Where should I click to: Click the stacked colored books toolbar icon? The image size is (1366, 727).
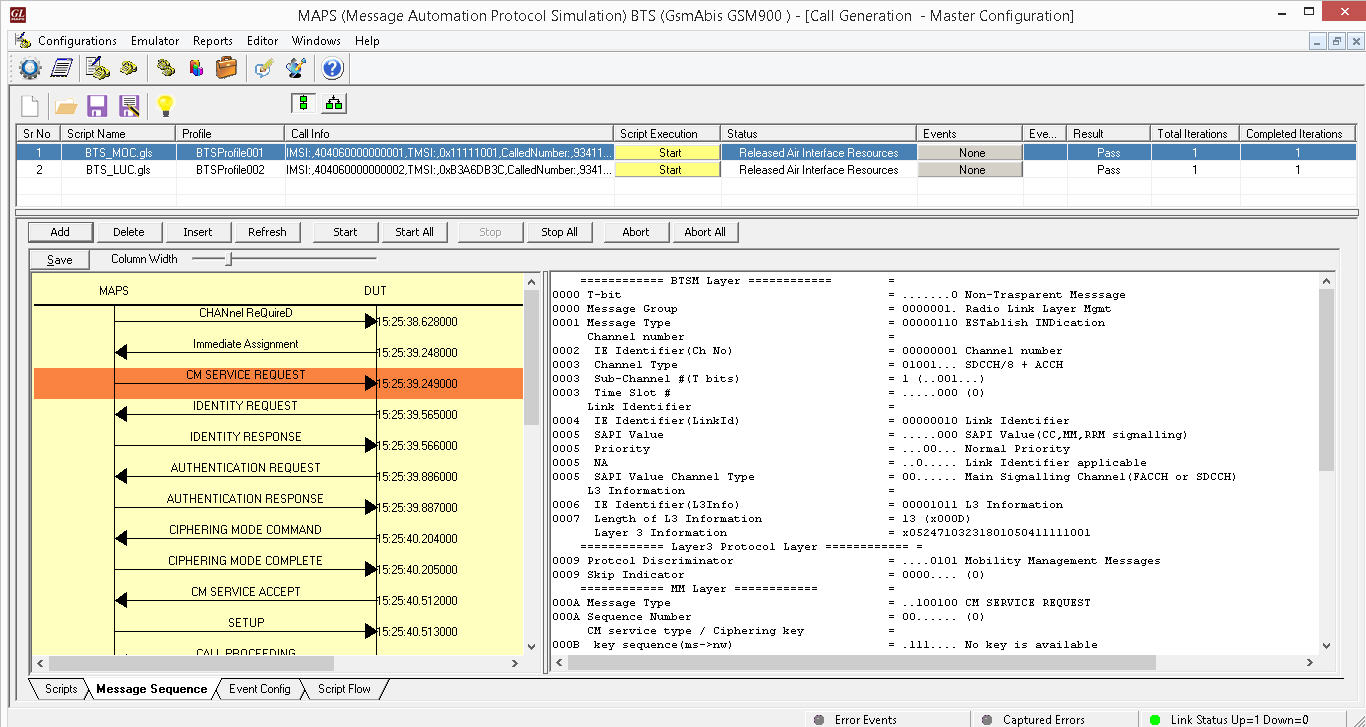[x=196, y=68]
